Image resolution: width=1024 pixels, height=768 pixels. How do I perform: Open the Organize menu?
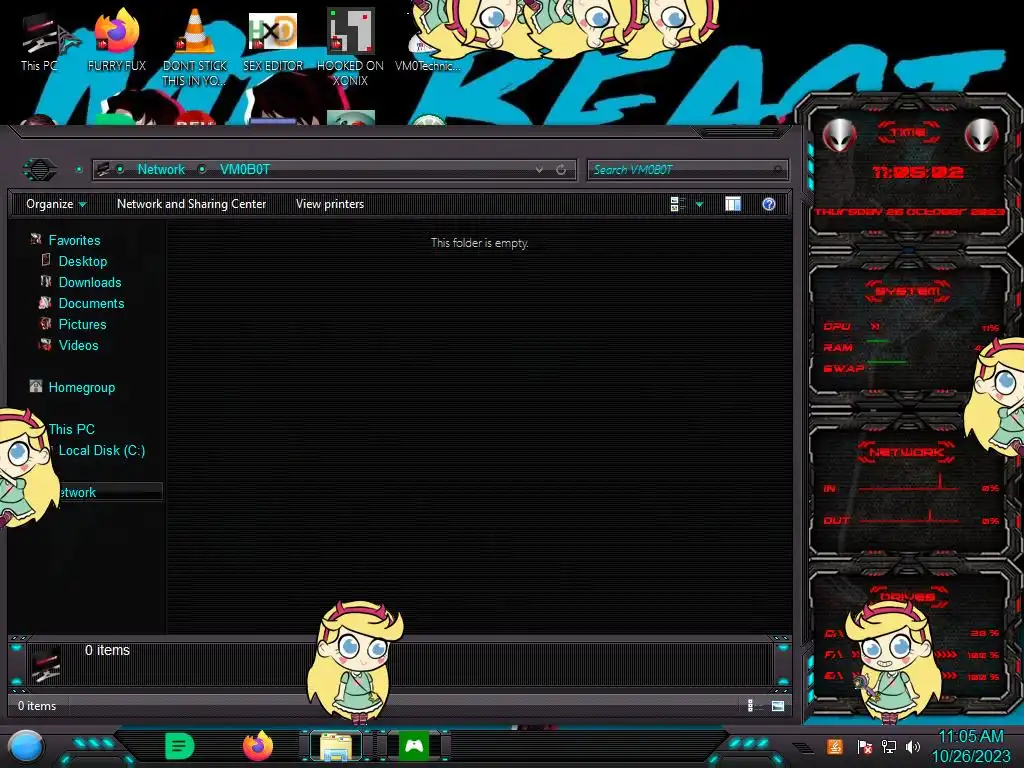56,204
